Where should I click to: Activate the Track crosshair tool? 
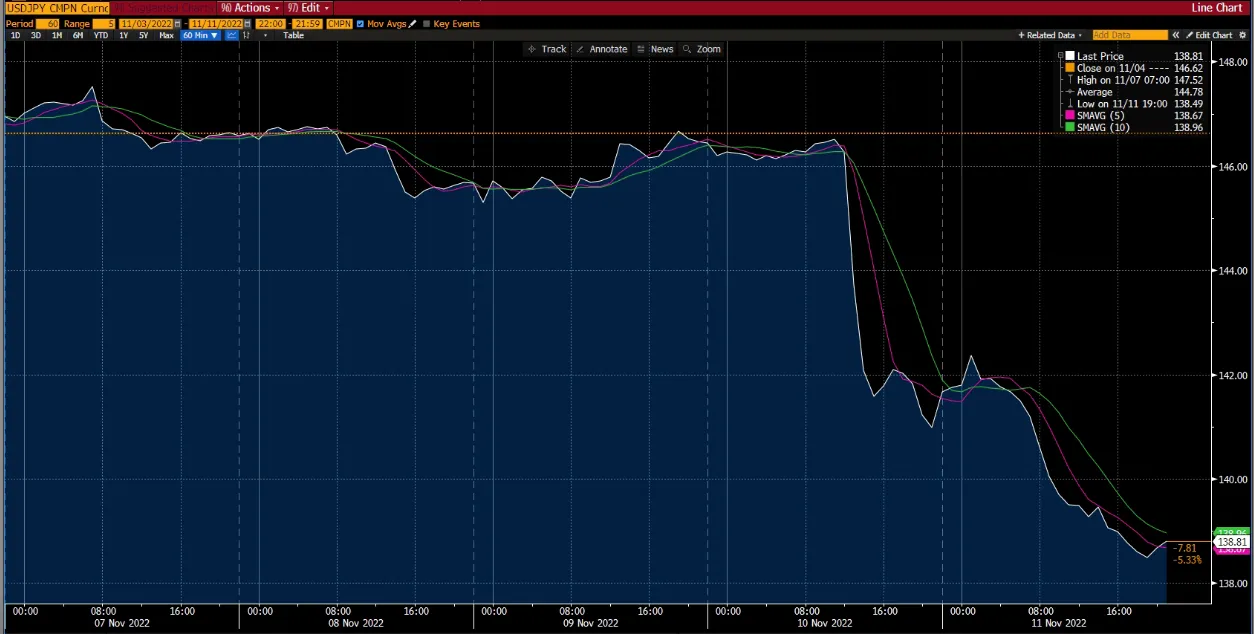[x=547, y=48]
